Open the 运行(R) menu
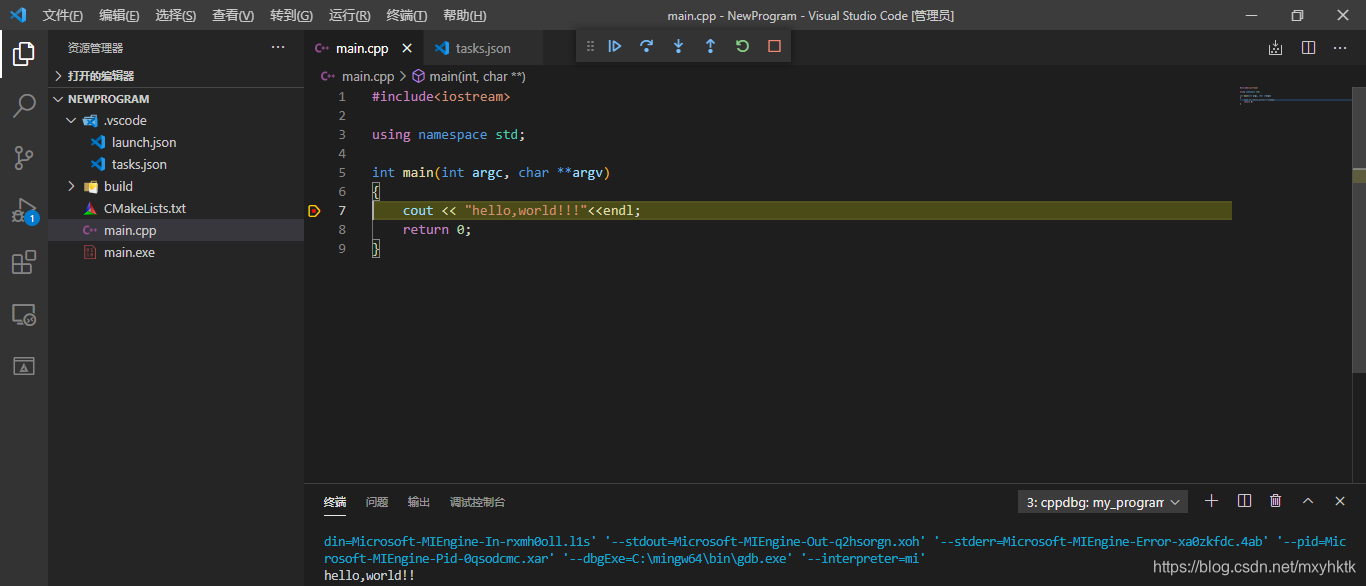 click(349, 15)
